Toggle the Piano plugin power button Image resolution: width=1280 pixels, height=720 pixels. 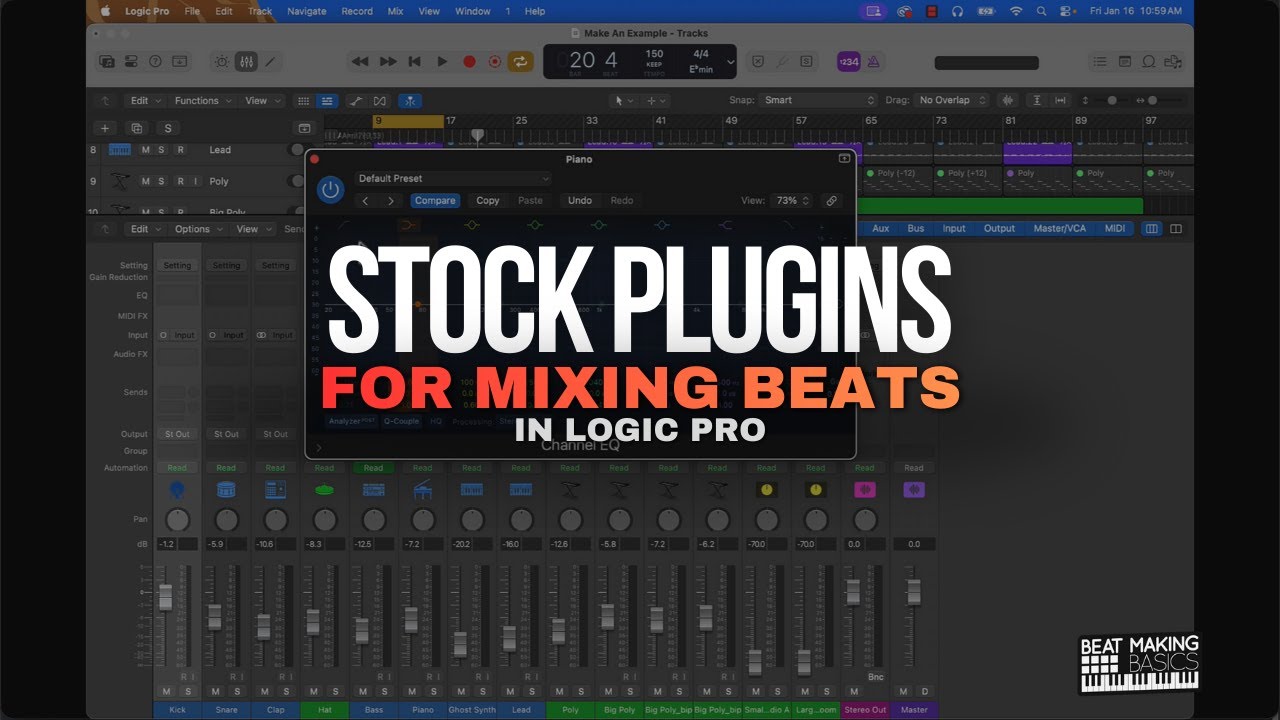click(330, 190)
